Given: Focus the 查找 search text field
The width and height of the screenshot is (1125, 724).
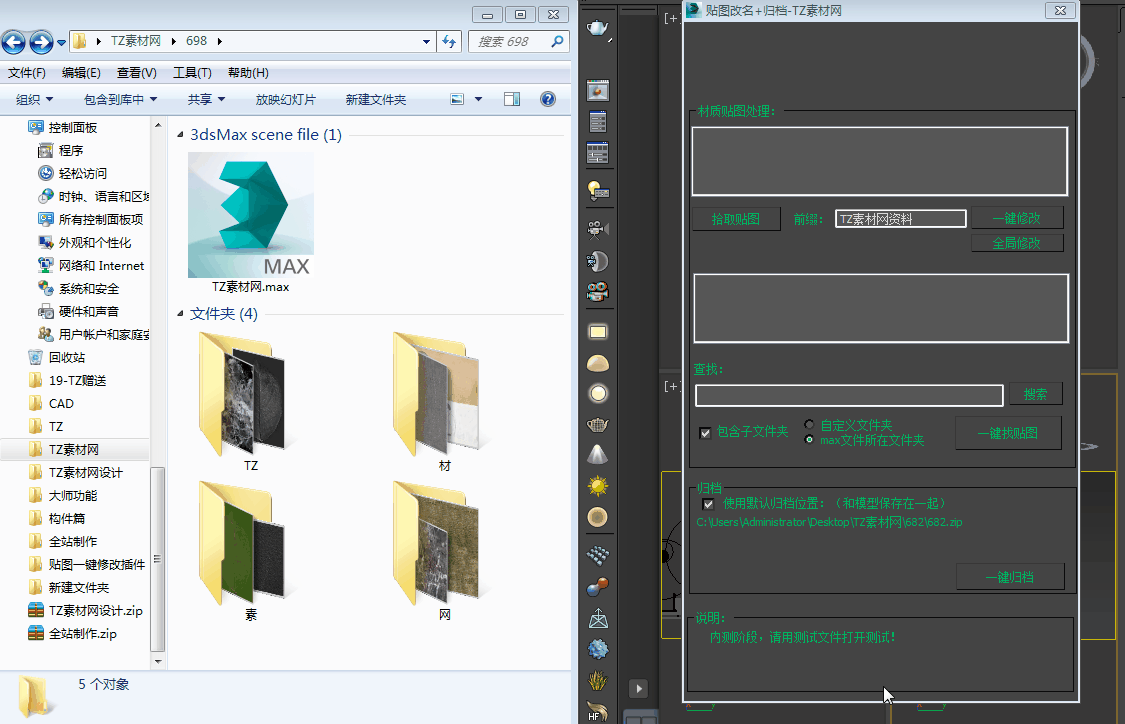Looking at the screenshot, I should (x=849, y=395).
